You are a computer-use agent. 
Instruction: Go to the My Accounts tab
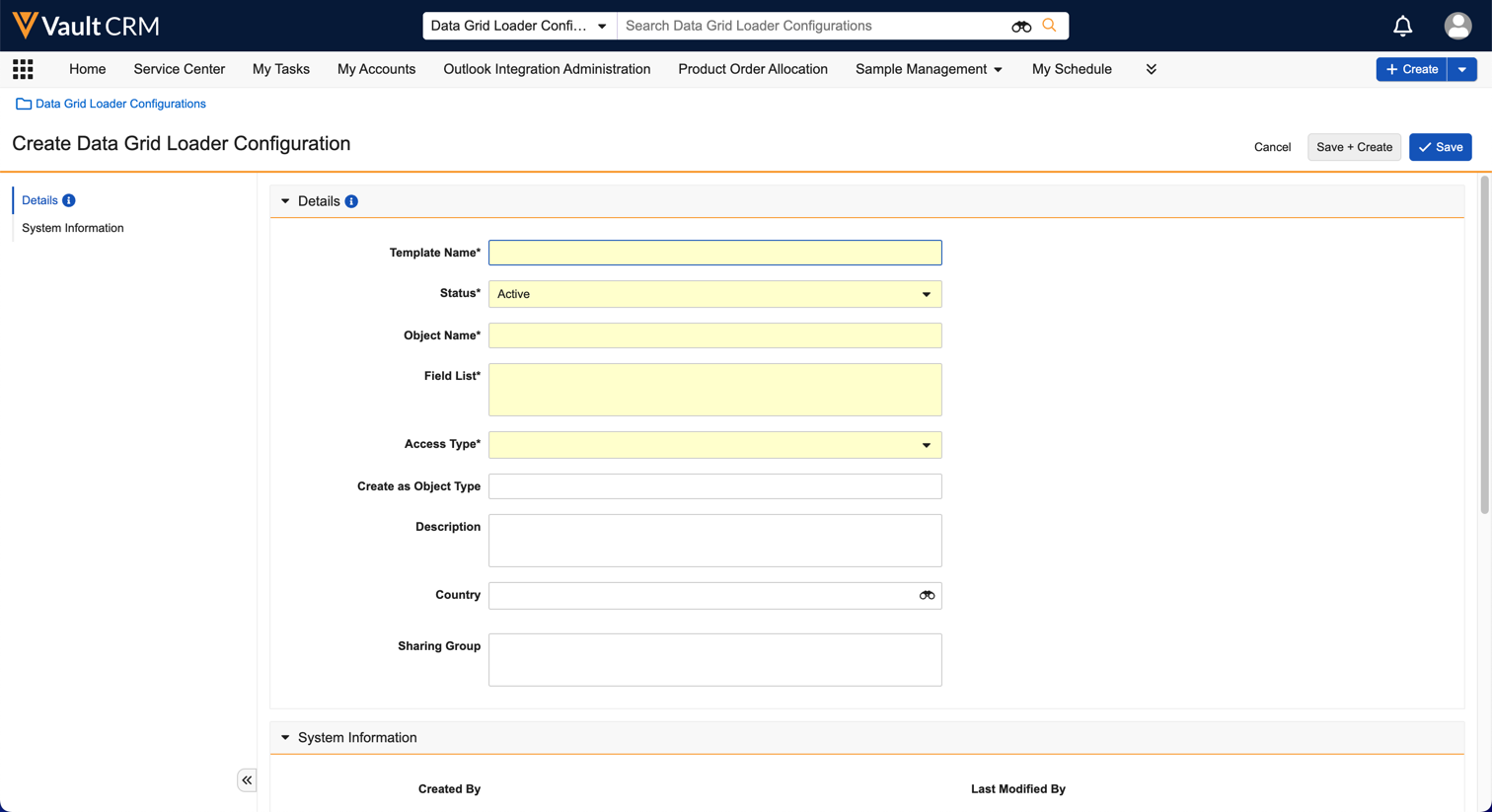point(376,69)
